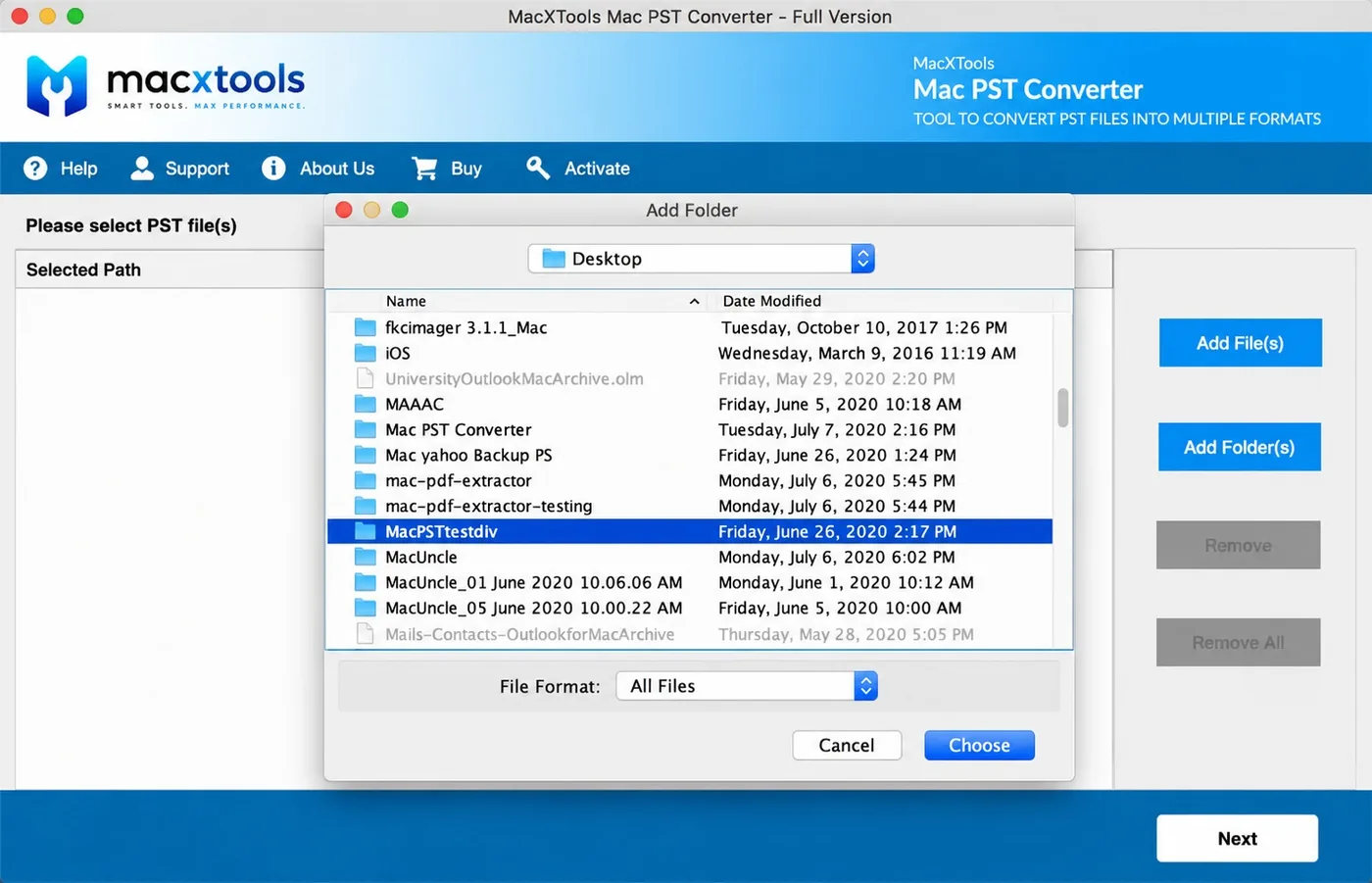Click the mac-pdf-extractor-testing folder icon
1372x883 pixels.
366,506
